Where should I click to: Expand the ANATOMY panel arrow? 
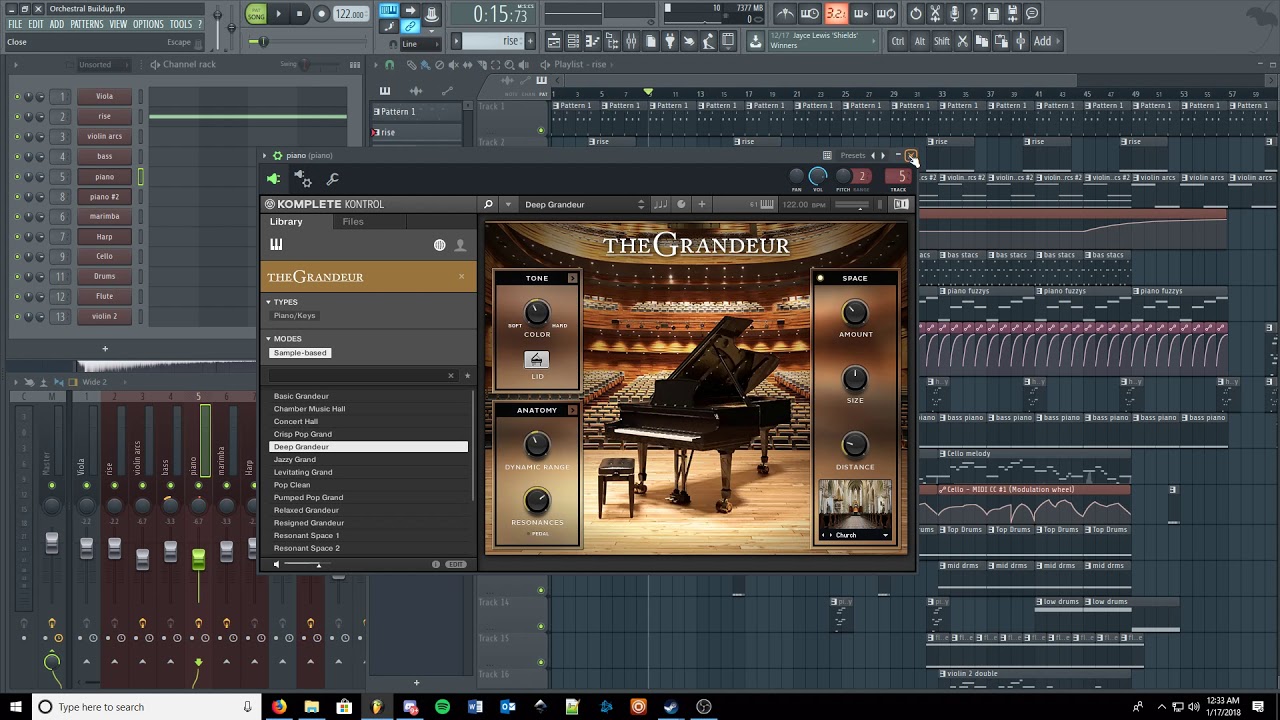coord(572,410)
